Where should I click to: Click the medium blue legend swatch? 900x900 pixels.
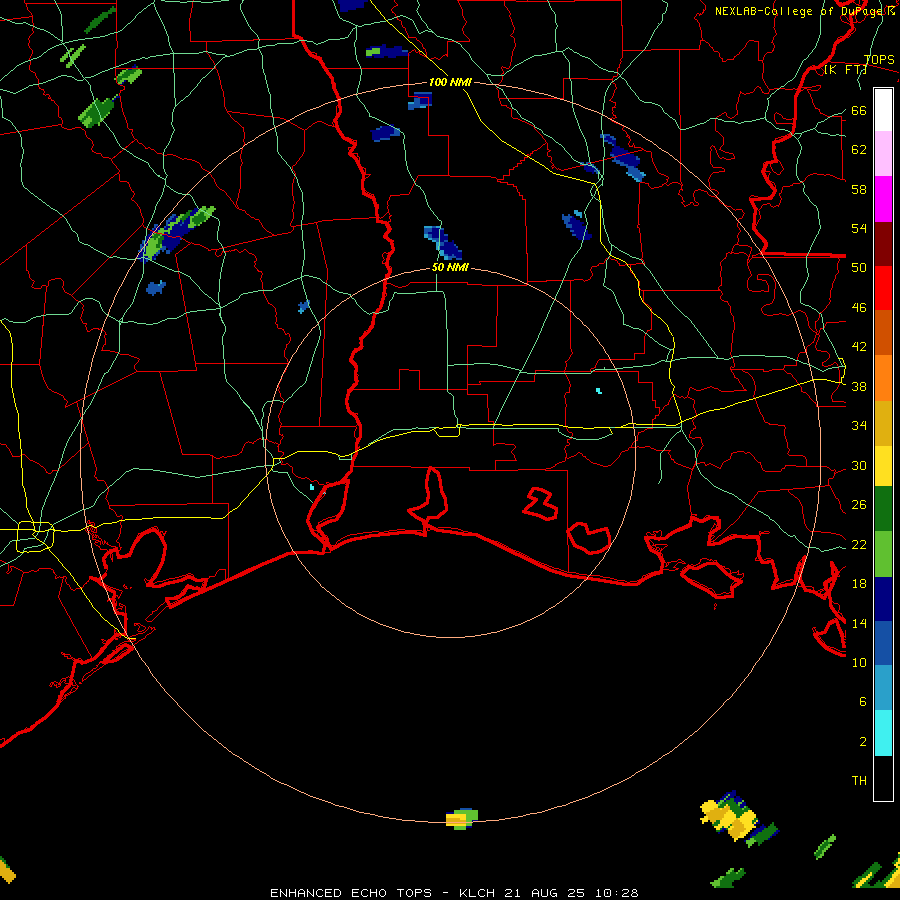[x=883, y=643]
